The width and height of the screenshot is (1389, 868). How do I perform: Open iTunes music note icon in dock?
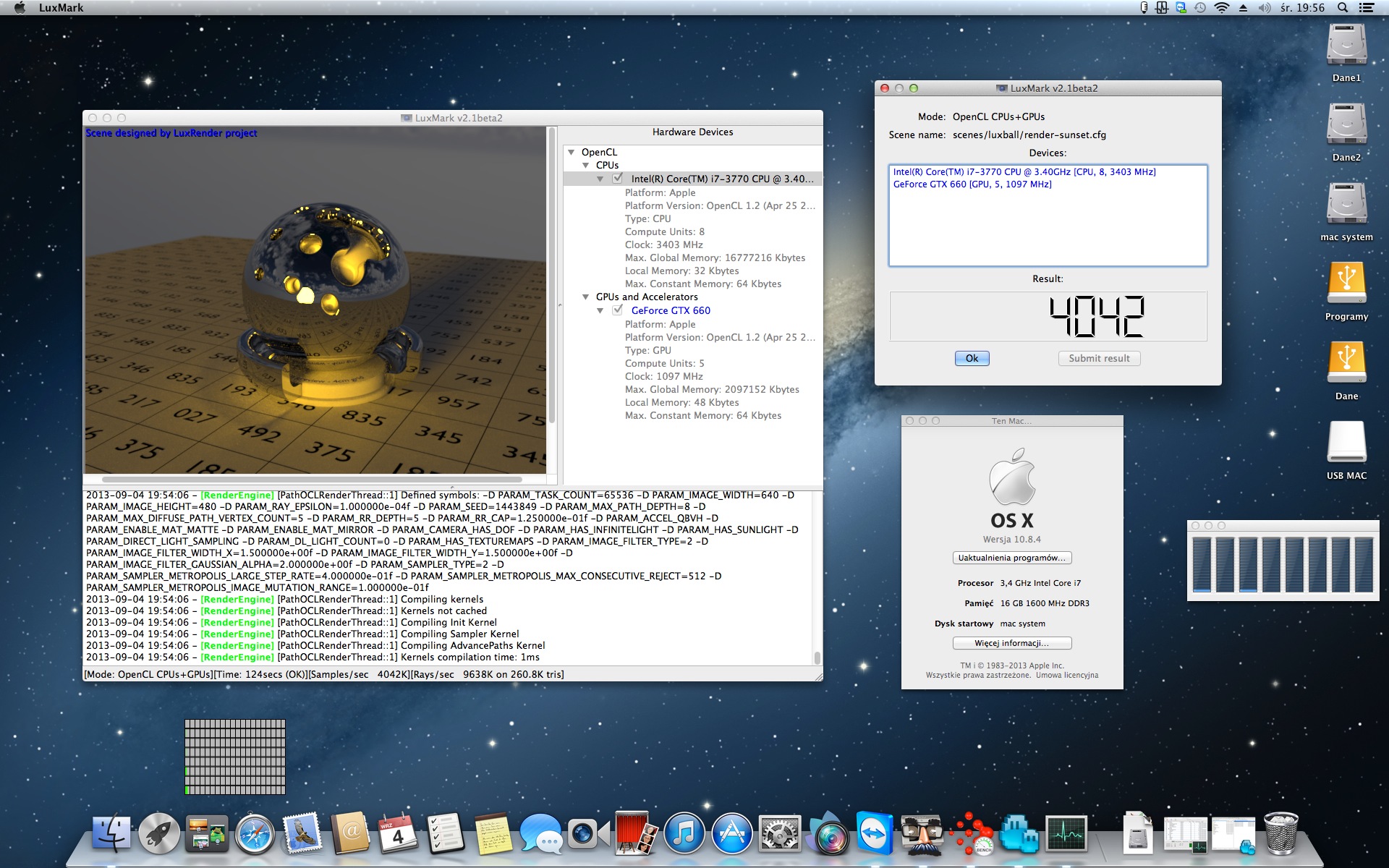click(x=684, y=834)
